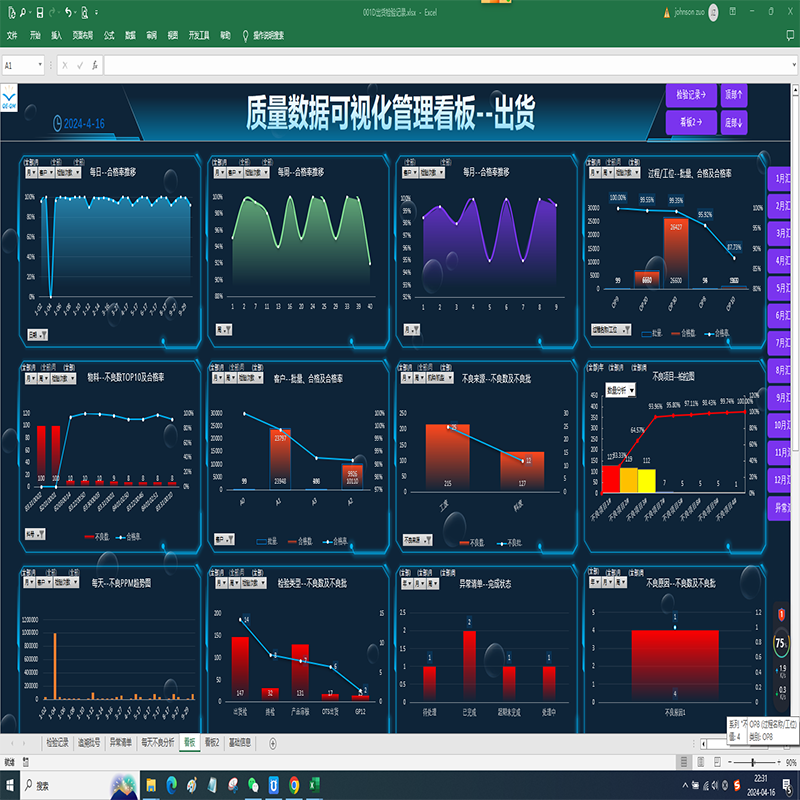Open the axis filter under 每月--合格率推移 chart
Screen dimensions: 800x800
412,330
